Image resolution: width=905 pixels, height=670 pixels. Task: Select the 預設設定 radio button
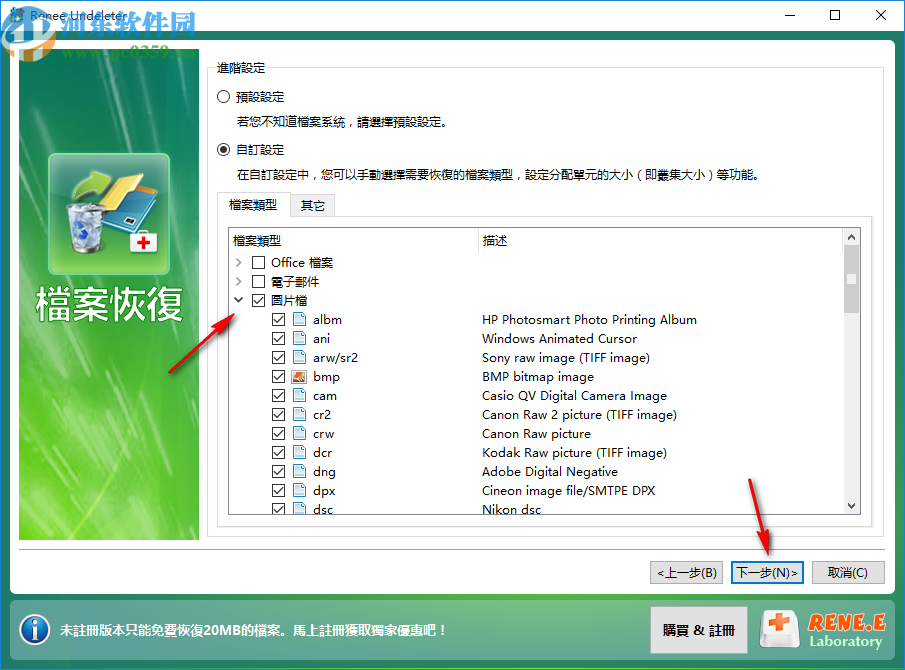(223, 96)
